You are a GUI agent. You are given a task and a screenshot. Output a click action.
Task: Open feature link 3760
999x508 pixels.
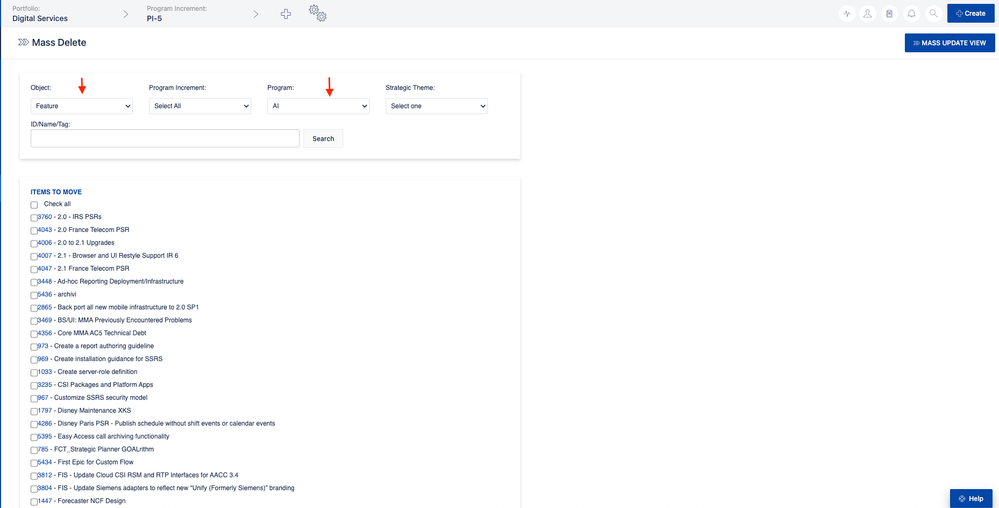(45, 217)
